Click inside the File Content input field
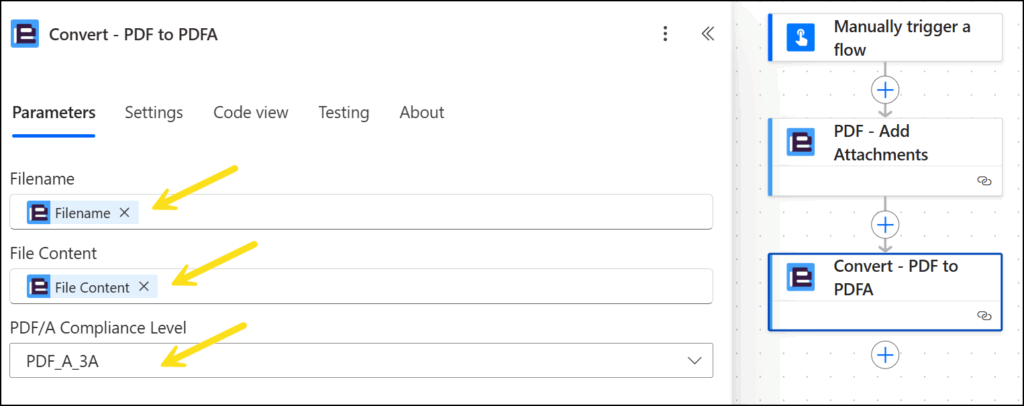The width and height of the screenshot is (1024, 406). coord(430,286)
